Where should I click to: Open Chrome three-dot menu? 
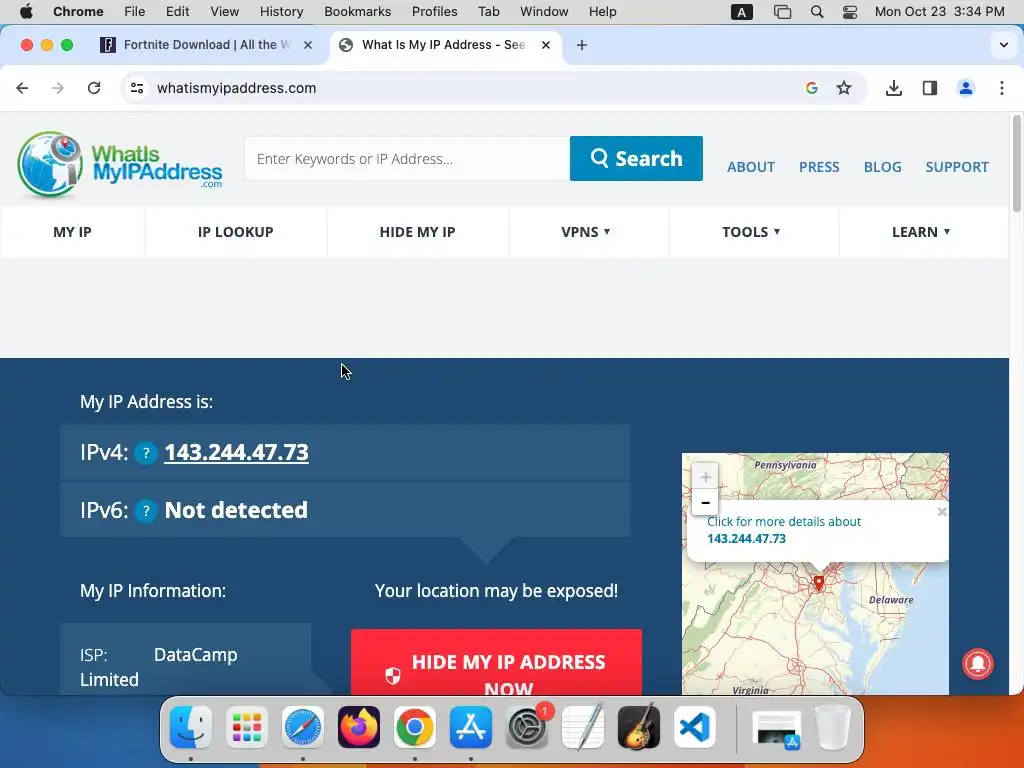point(1002,88)
